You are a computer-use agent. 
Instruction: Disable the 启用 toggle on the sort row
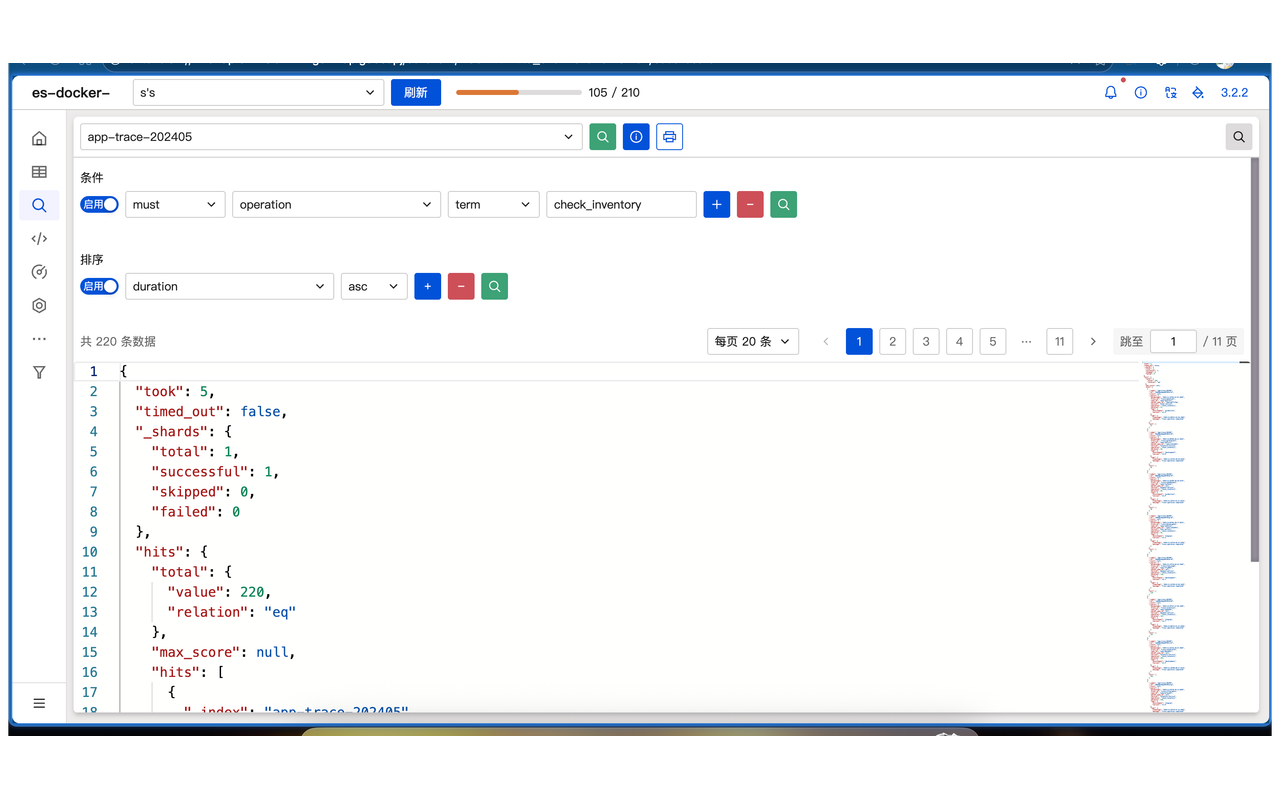coord(99,286)
